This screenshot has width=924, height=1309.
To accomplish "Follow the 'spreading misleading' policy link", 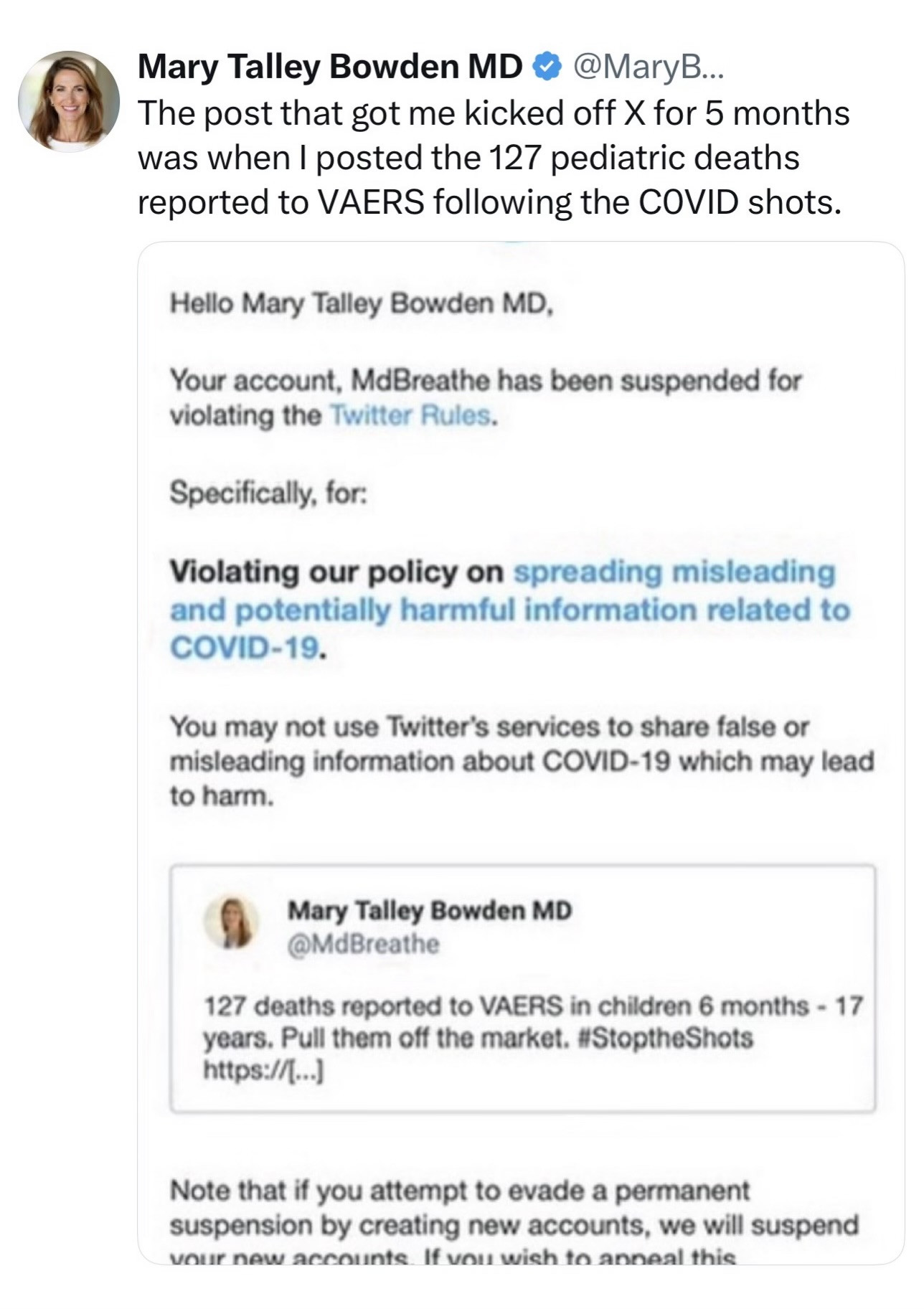I will tap(674, 572).
